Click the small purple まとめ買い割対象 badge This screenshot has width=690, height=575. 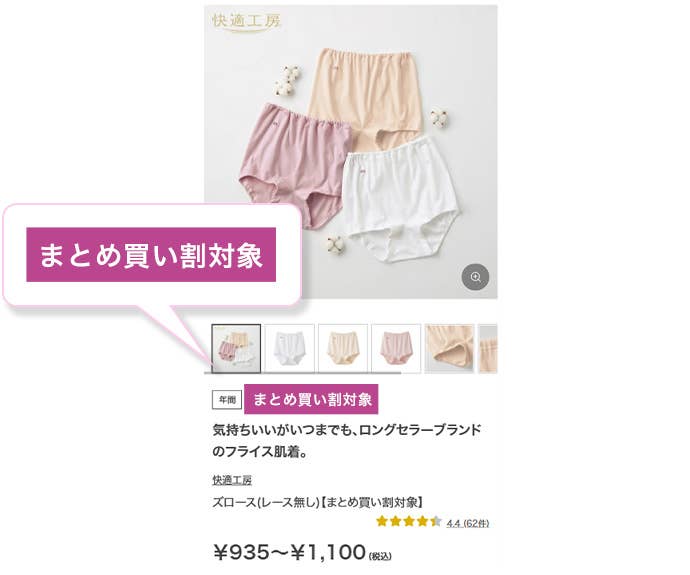click(311, 399)
